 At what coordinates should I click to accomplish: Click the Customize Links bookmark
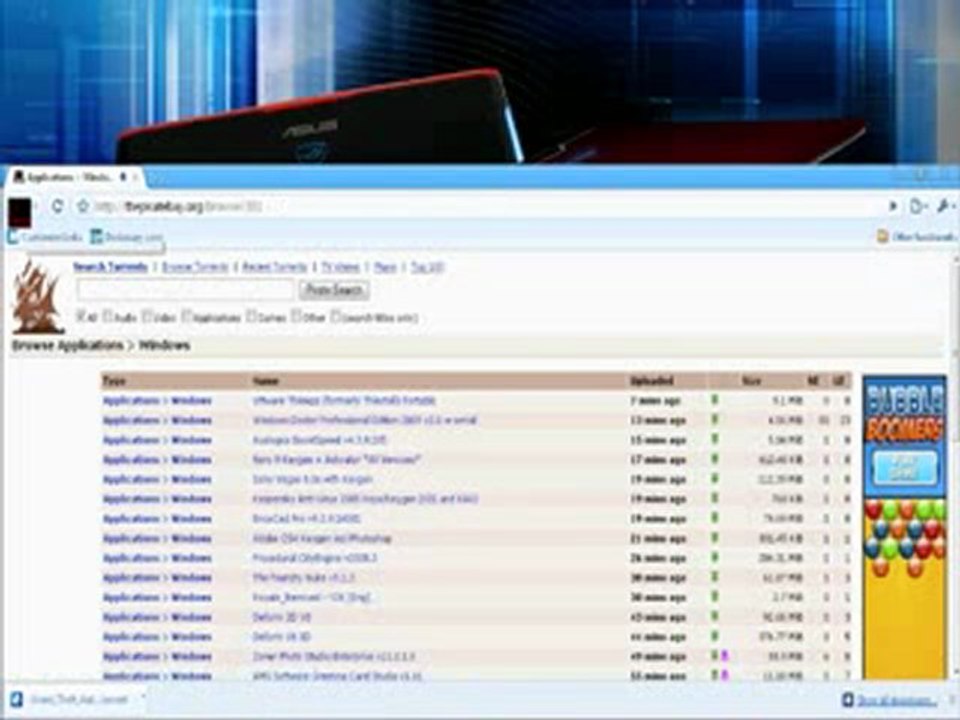[45, 236]
